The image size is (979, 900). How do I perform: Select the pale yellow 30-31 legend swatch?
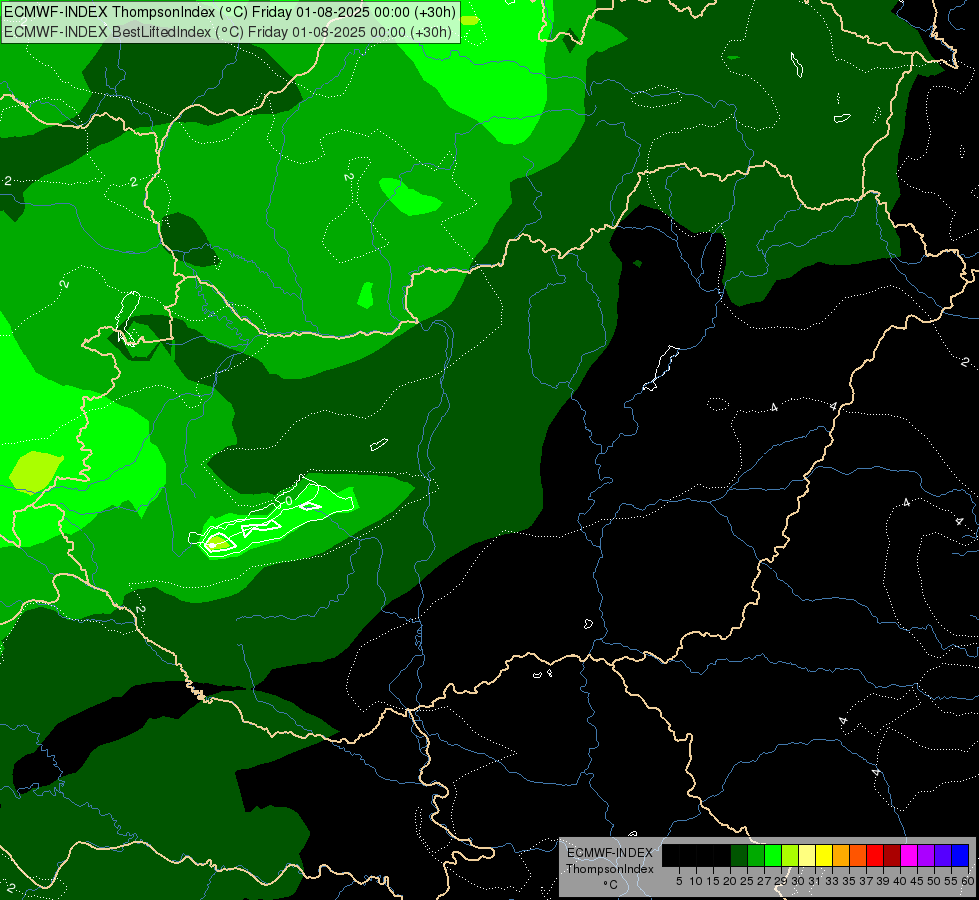point(807,855)
